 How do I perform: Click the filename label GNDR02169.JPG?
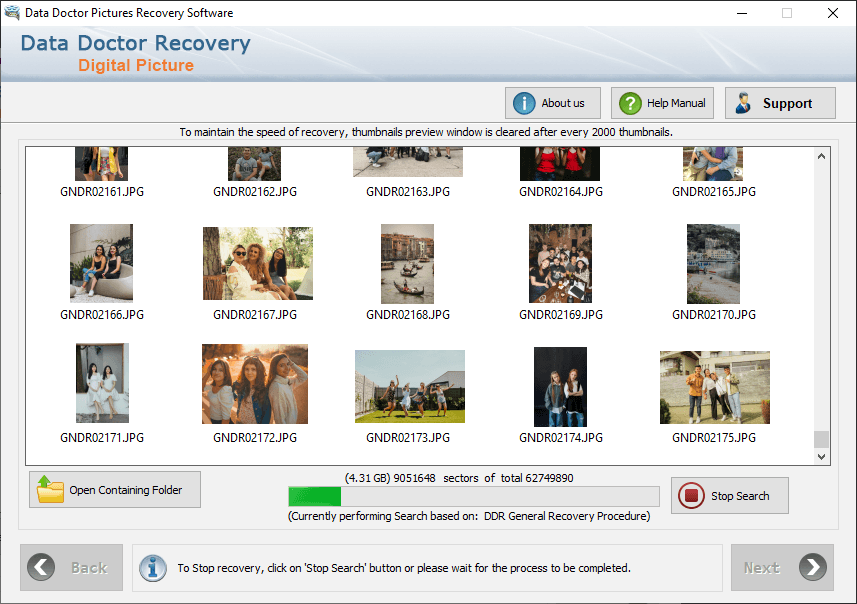(x=561, y=315)
